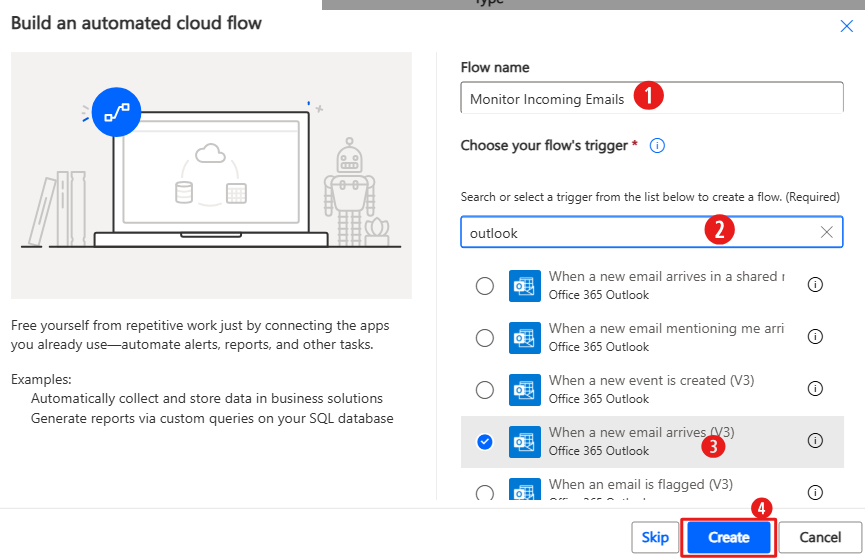Screen dimensions: 865x559
Task: Open info for 'new email arrives (V3)' trigger
Action: [x=815, y=441]
